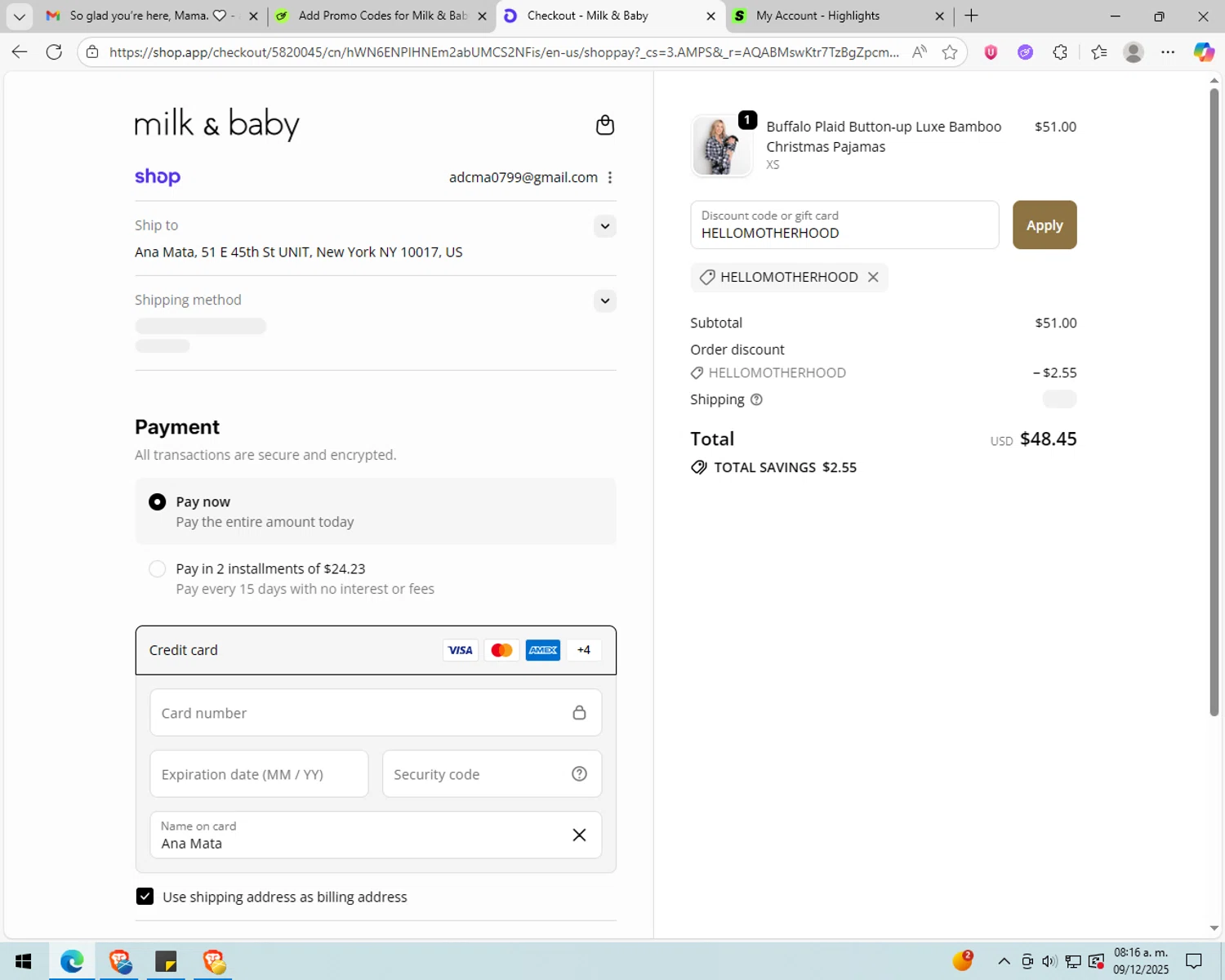This screenshot has width=1225, height=980.
Task: Click the Amex card logo
Action: tap(543, 650)
